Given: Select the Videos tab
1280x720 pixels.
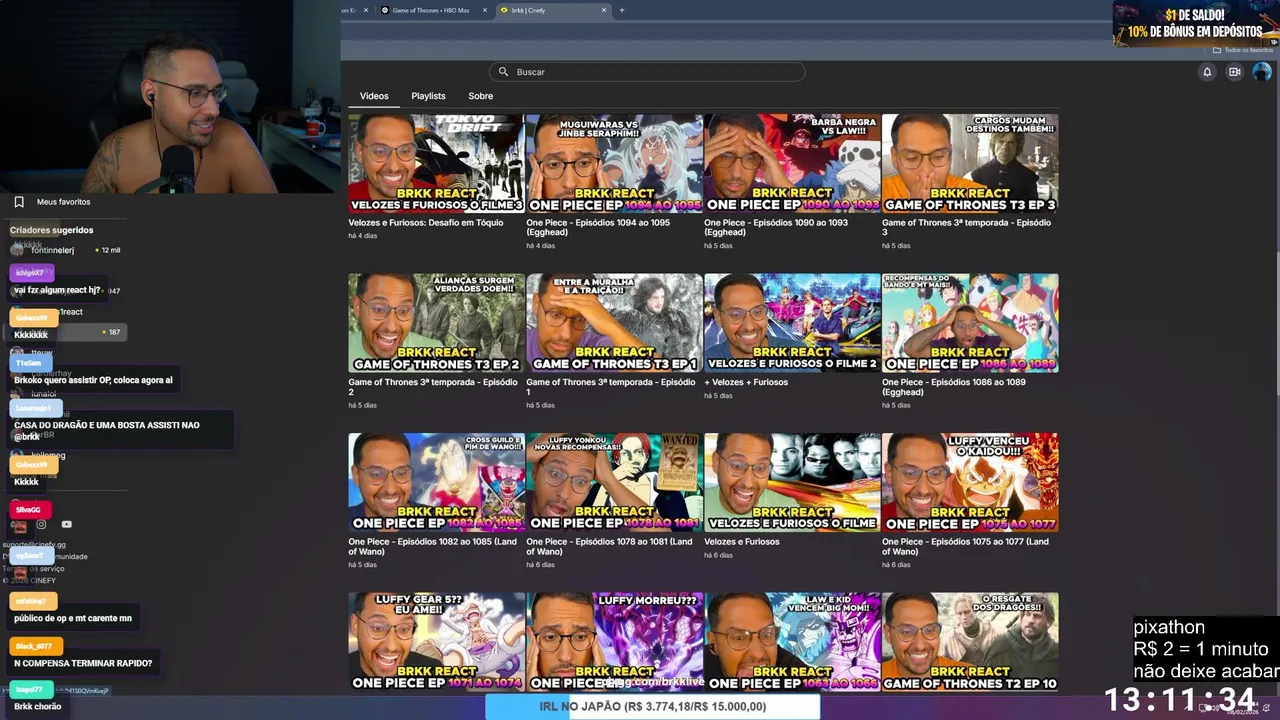Looking at the screenshot, I should point(374,96).
